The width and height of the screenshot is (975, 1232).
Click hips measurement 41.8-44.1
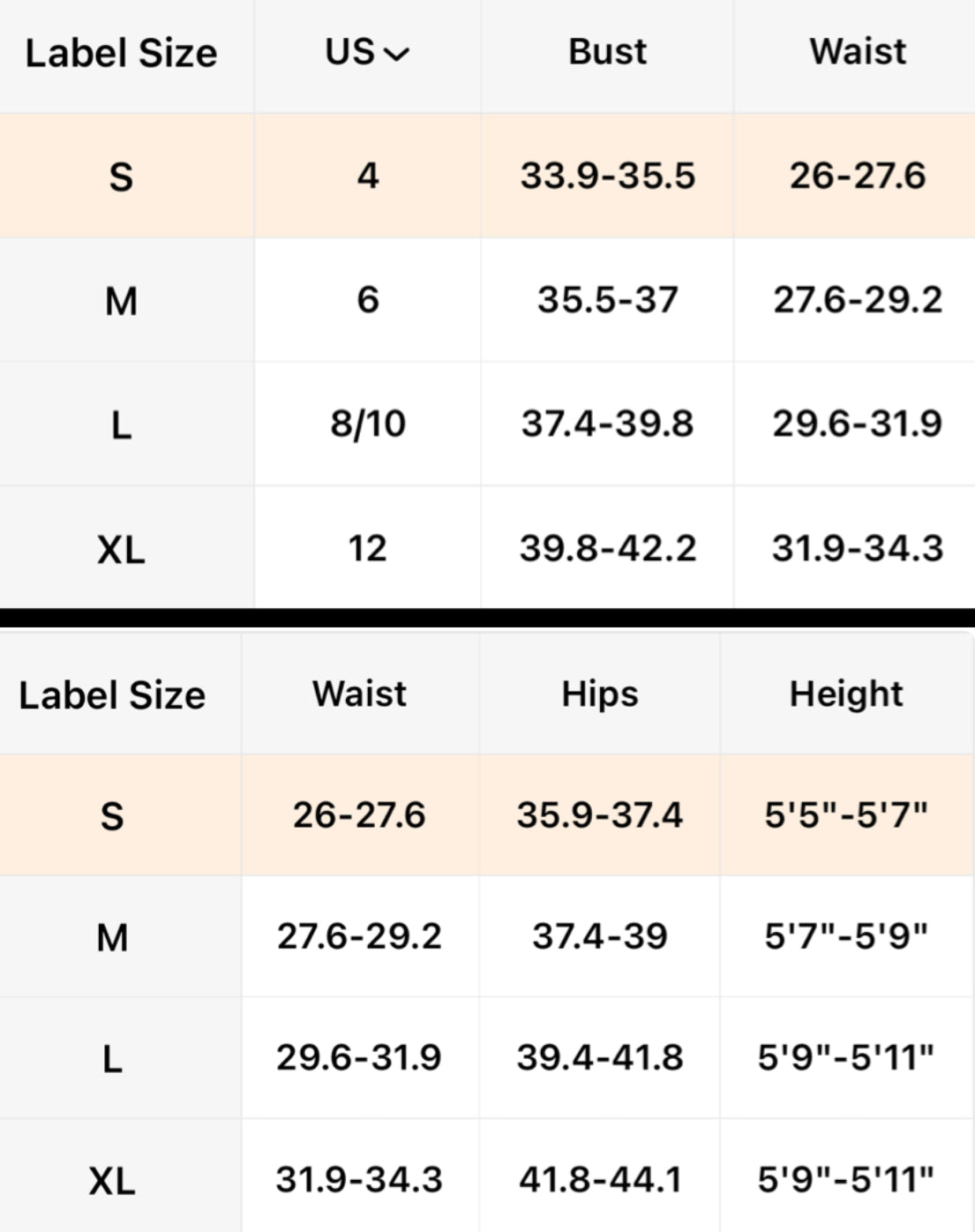click(600, 1179)
